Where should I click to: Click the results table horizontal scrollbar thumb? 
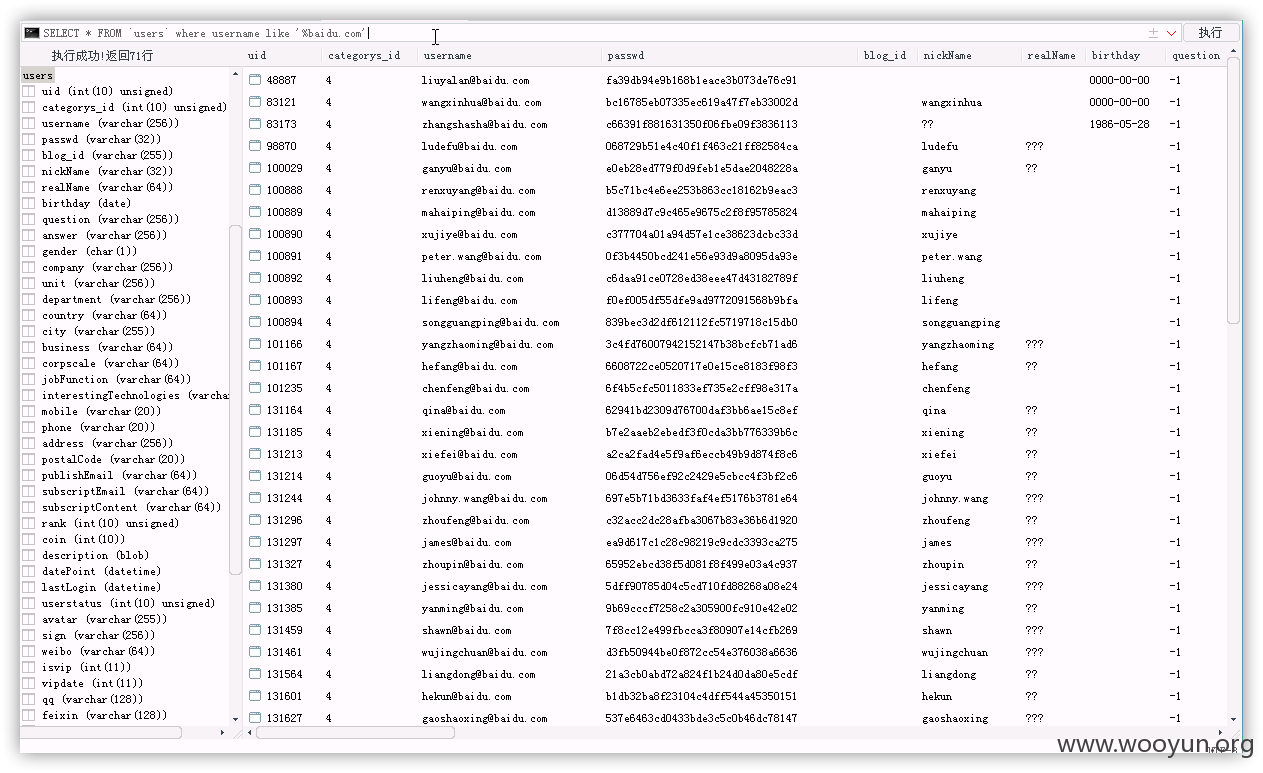(x=355, y=732)
